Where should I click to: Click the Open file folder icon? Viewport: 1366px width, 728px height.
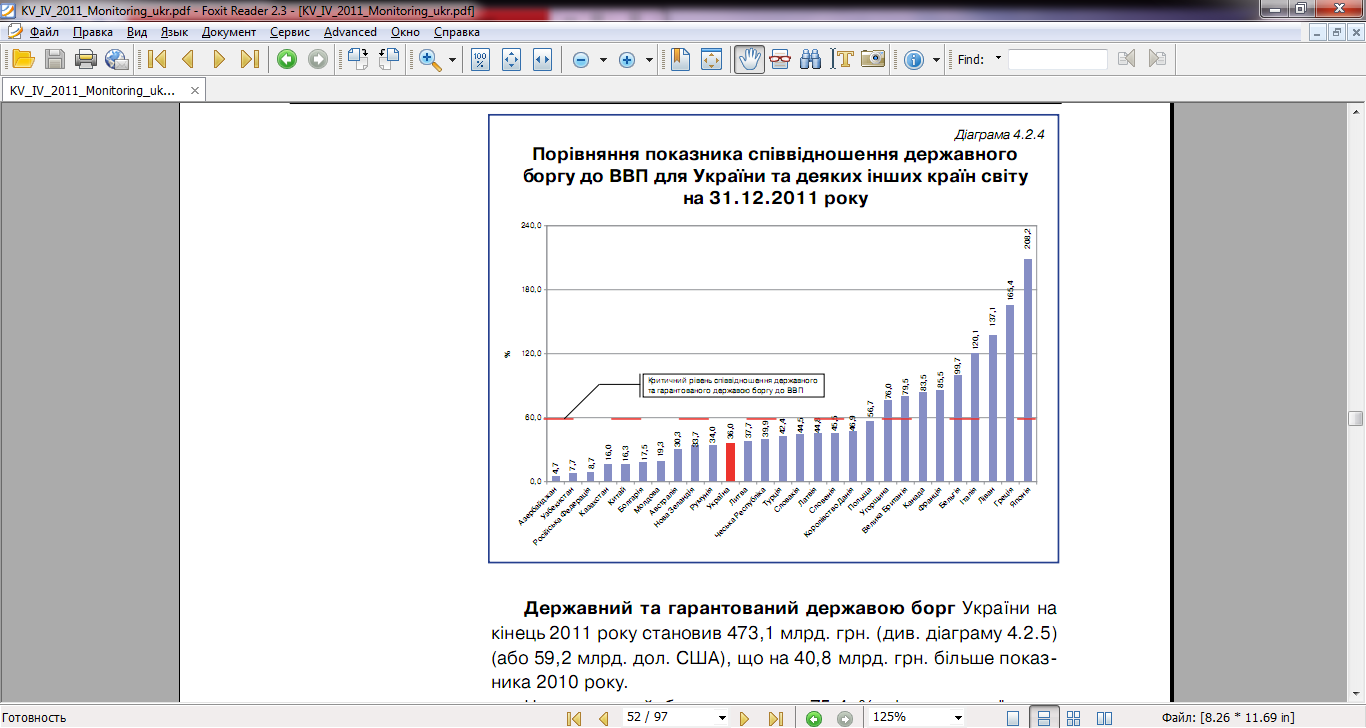click(x=23, y=59)
